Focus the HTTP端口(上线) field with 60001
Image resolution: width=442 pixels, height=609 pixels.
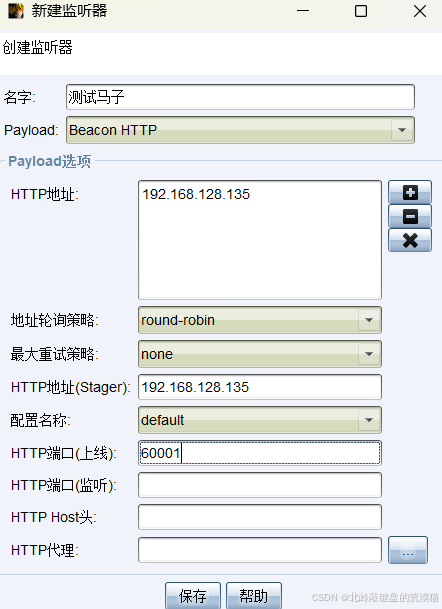260,453
